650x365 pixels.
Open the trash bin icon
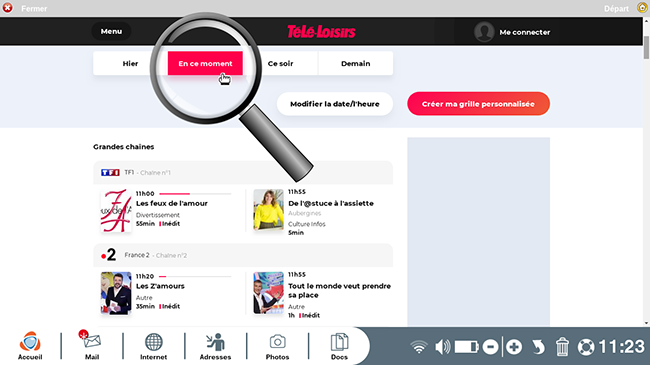[x=562, y=347]
